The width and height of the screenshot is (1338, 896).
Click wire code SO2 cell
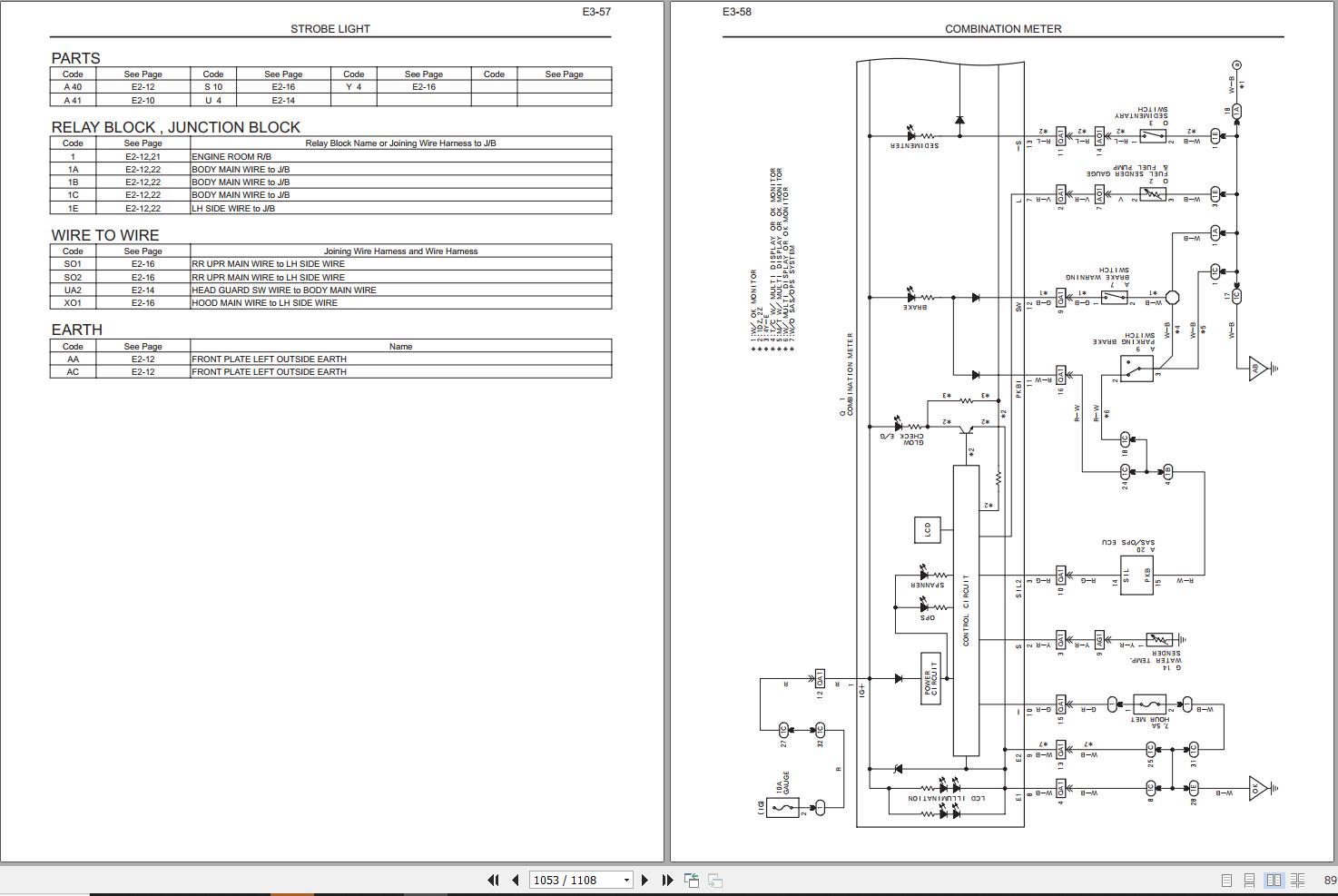(73, 278)
